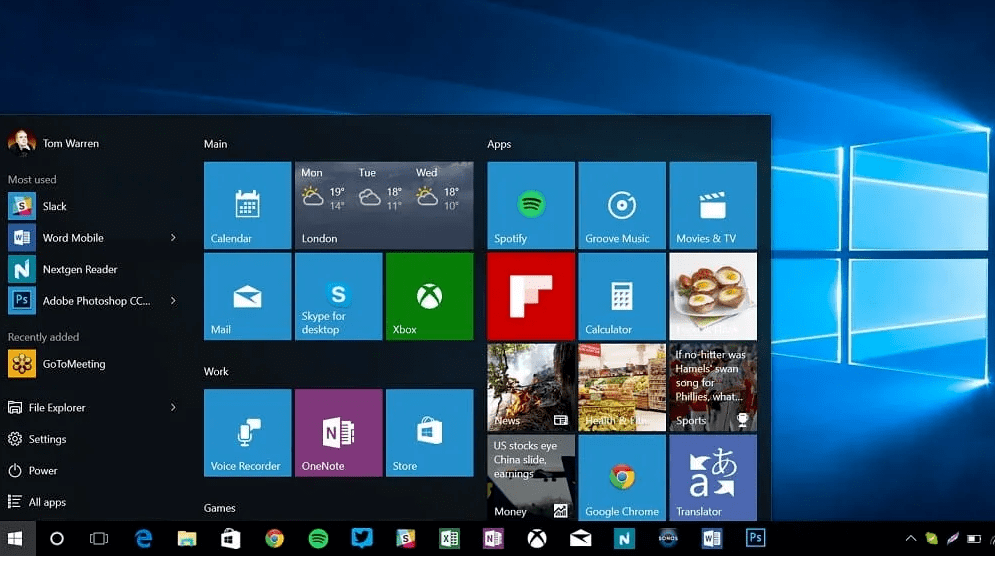Select Slack from Most used list
Screen dimensions: 995x561
coord(55,206)
